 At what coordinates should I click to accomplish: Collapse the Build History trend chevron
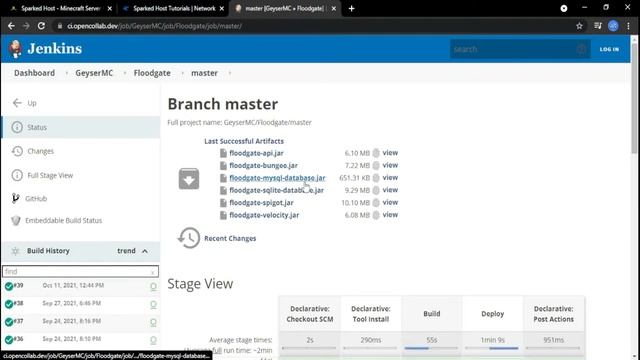pyautogui.click(x=145, y=251)
